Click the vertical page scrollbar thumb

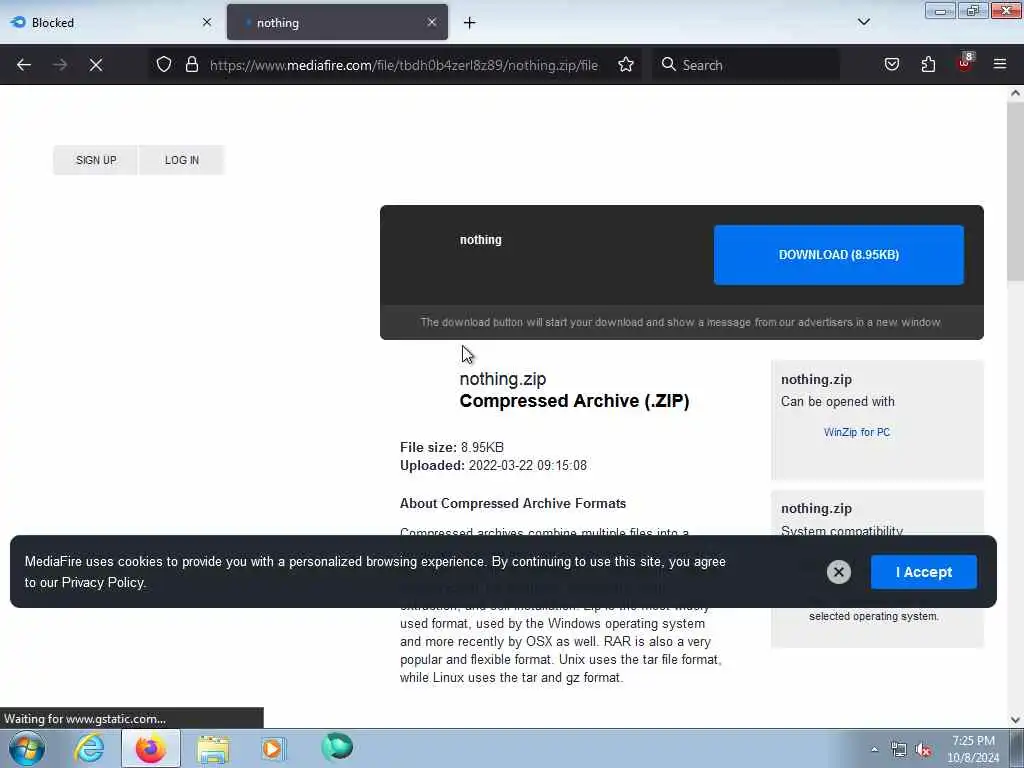tap(1015, 191)
